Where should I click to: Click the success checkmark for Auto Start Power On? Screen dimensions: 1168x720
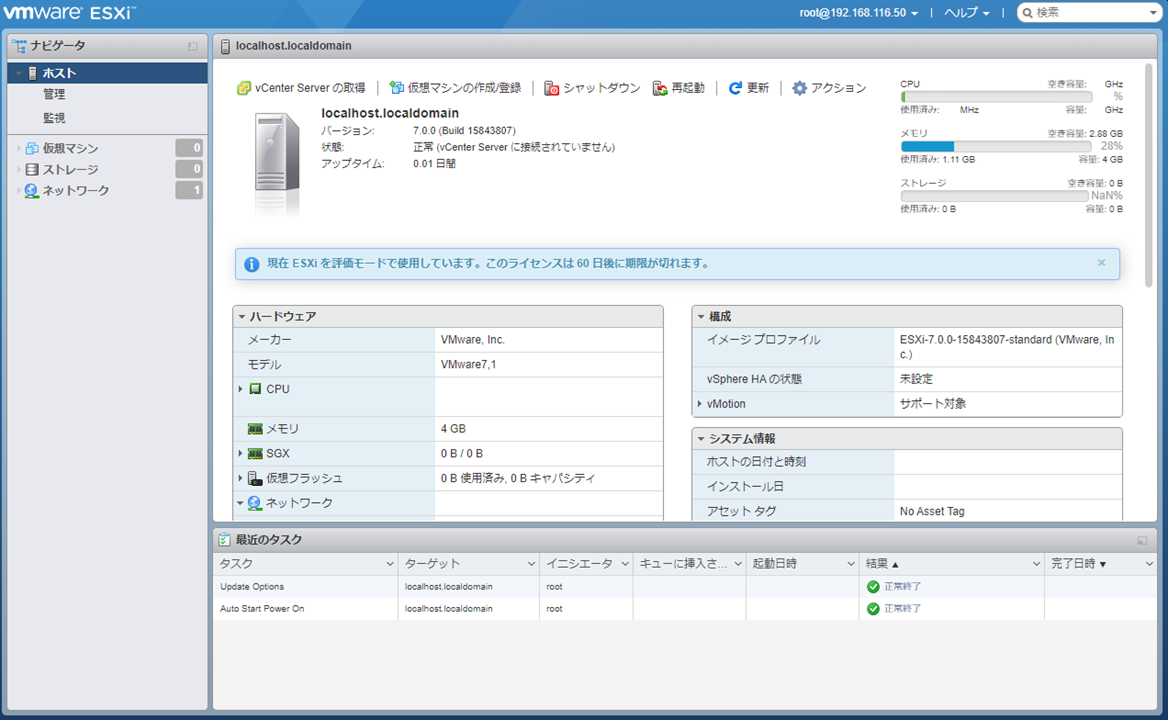tap(873, 609)
